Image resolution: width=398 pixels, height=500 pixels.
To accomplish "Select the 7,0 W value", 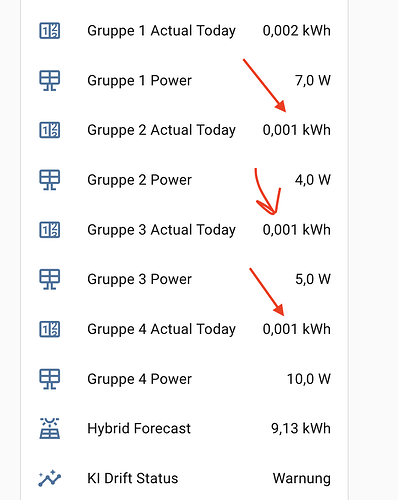I will coord(313,81).
